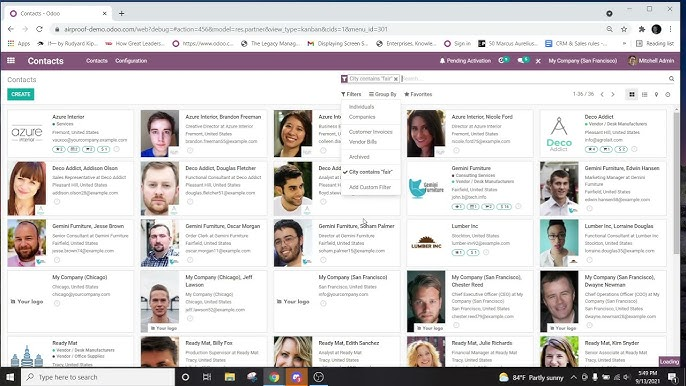
Task: Switch to activity view
Action: point(668,95)
